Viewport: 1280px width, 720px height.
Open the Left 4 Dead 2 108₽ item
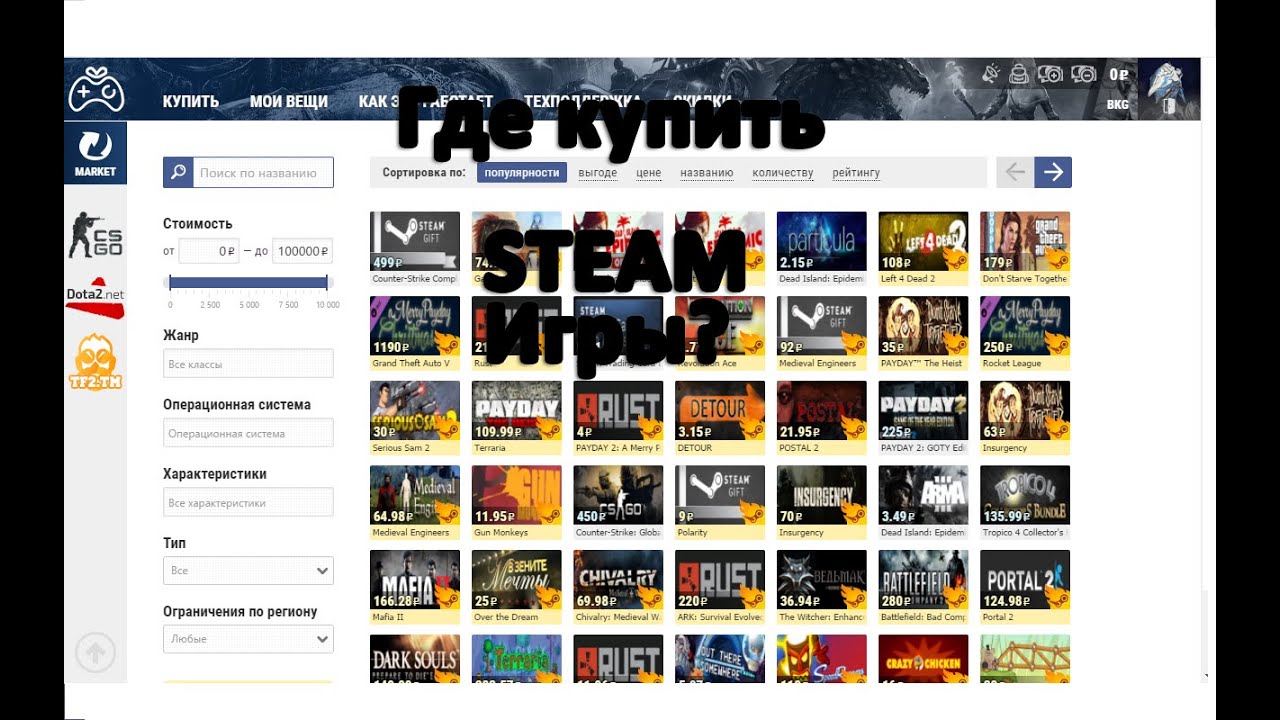point(923,248)
